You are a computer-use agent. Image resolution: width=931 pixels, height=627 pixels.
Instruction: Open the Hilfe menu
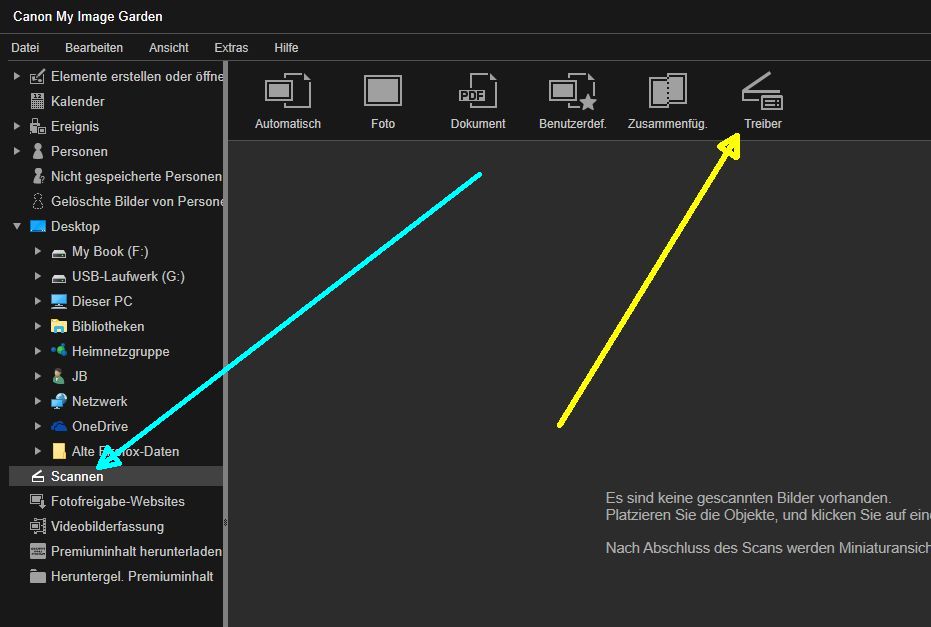(x=286, y=48)
